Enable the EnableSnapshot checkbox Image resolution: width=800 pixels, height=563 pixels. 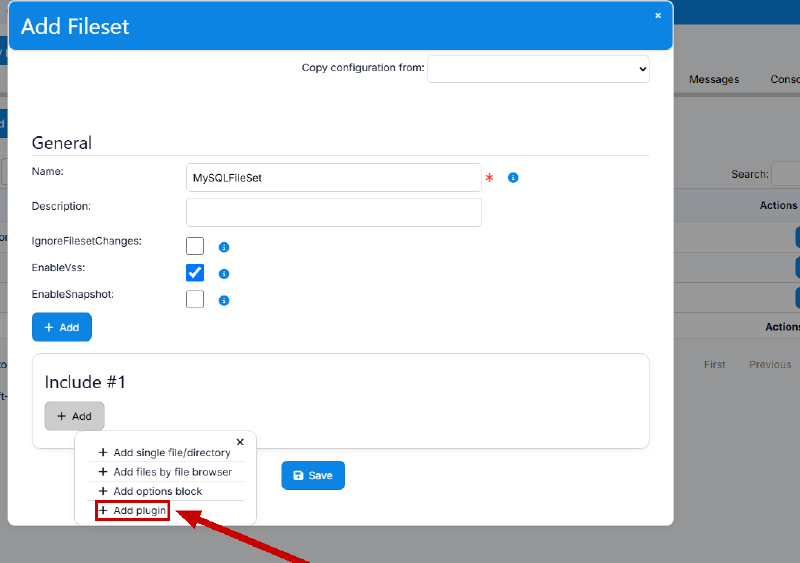[x=195, y=299]
